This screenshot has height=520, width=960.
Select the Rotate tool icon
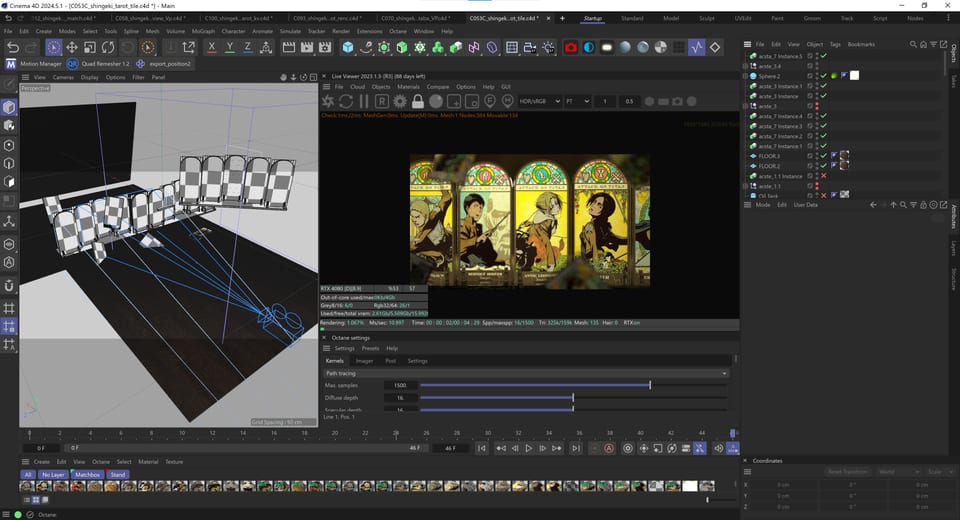pos(108,47)
